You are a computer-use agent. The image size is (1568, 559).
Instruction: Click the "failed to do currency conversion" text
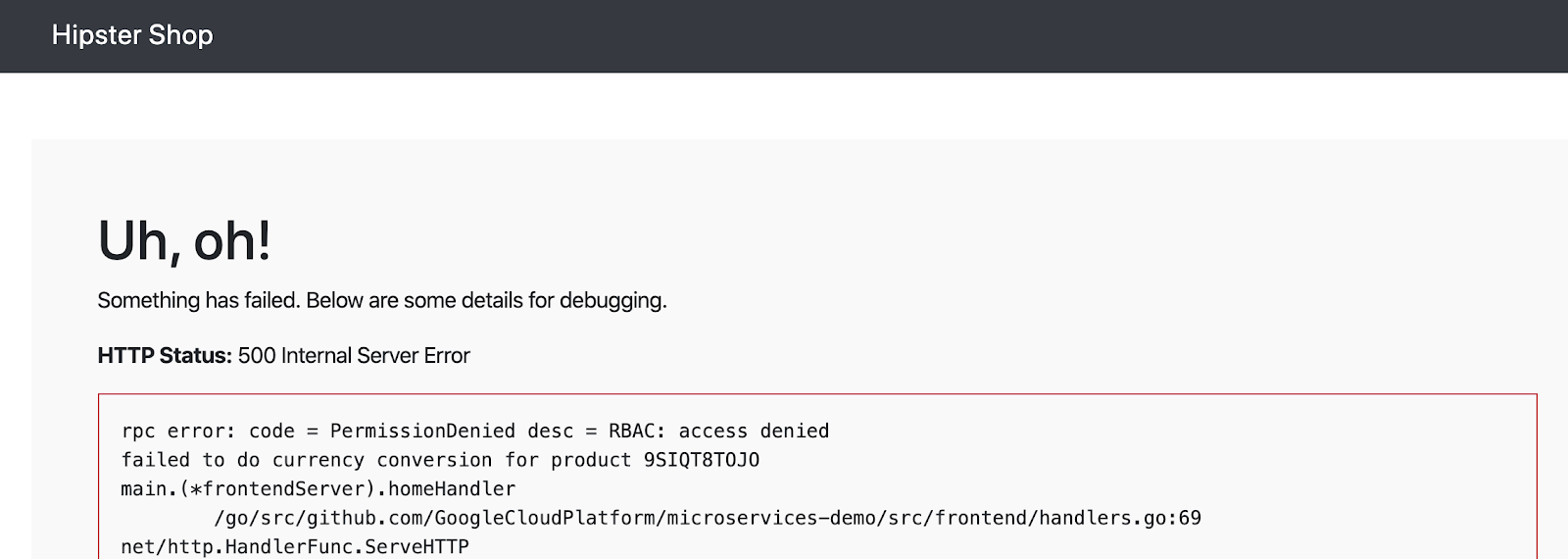pyautogui.click(x=307, y=460)
